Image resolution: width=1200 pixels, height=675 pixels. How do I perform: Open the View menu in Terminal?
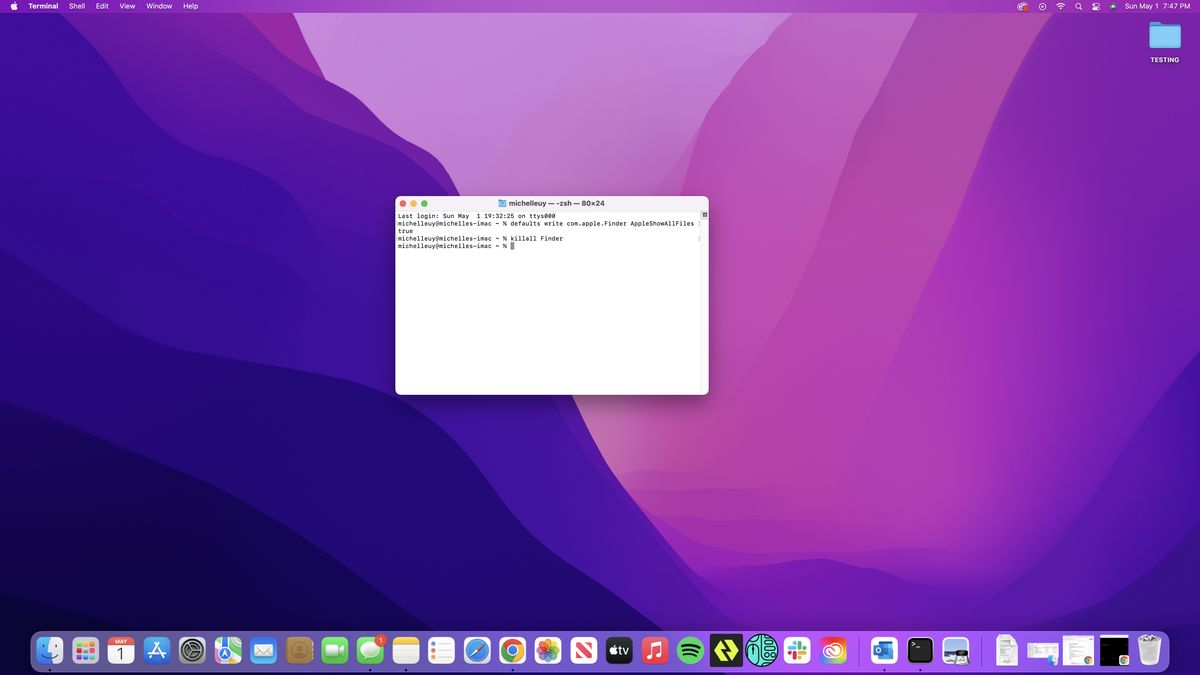point(126,6)
